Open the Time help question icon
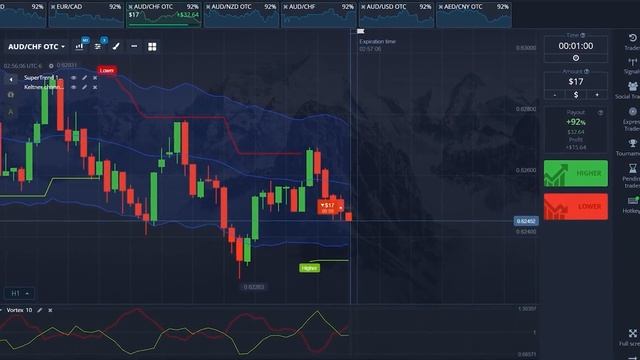640x360 pixels. click(x=583, y=36)
